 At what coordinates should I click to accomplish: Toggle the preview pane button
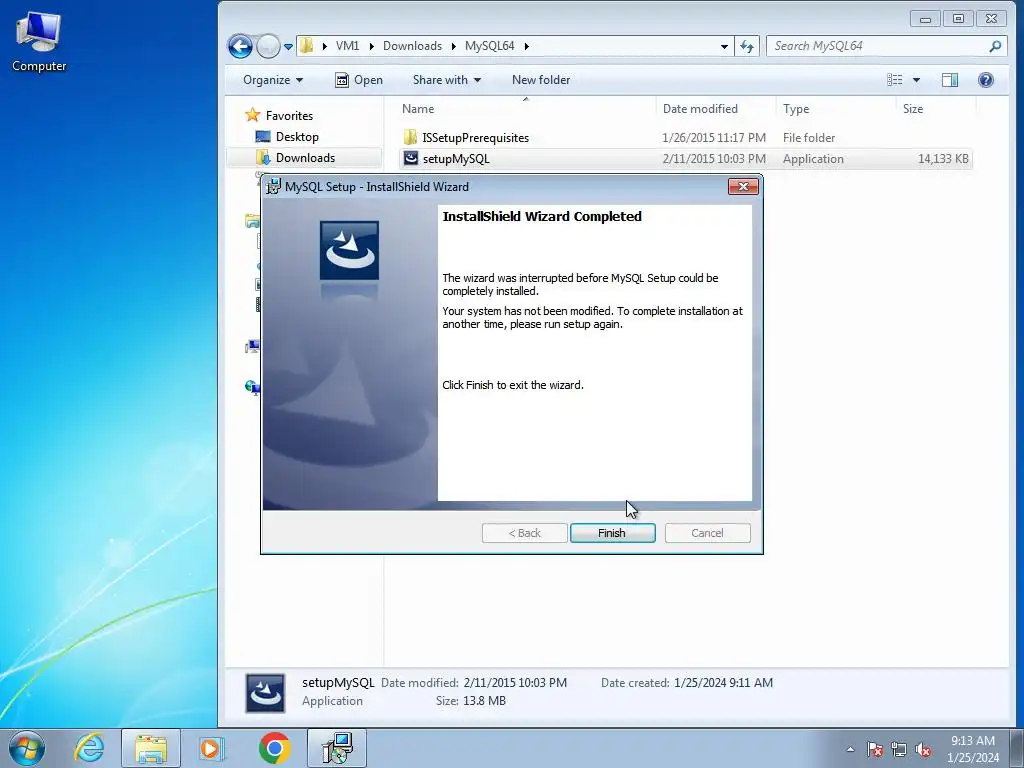point(950,80)
